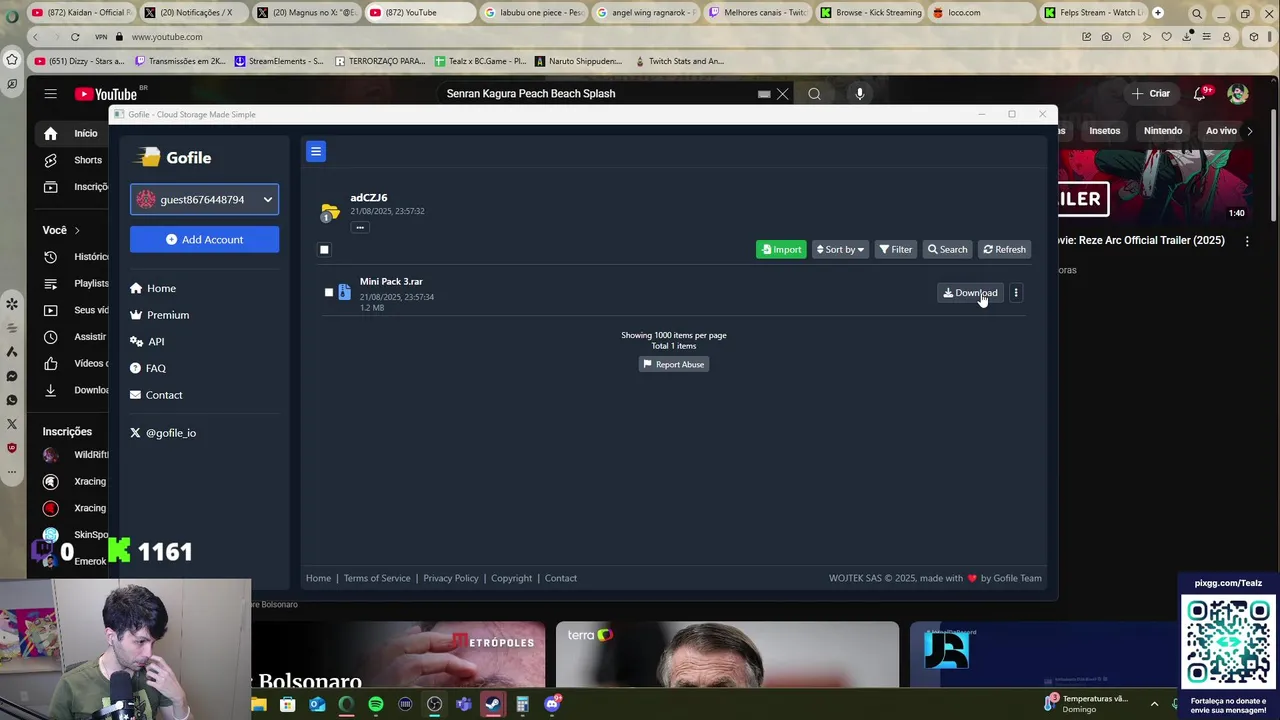1280x720 pixels.
Task: Refresh the Gofile folder listing
Action: [1004, 249]
